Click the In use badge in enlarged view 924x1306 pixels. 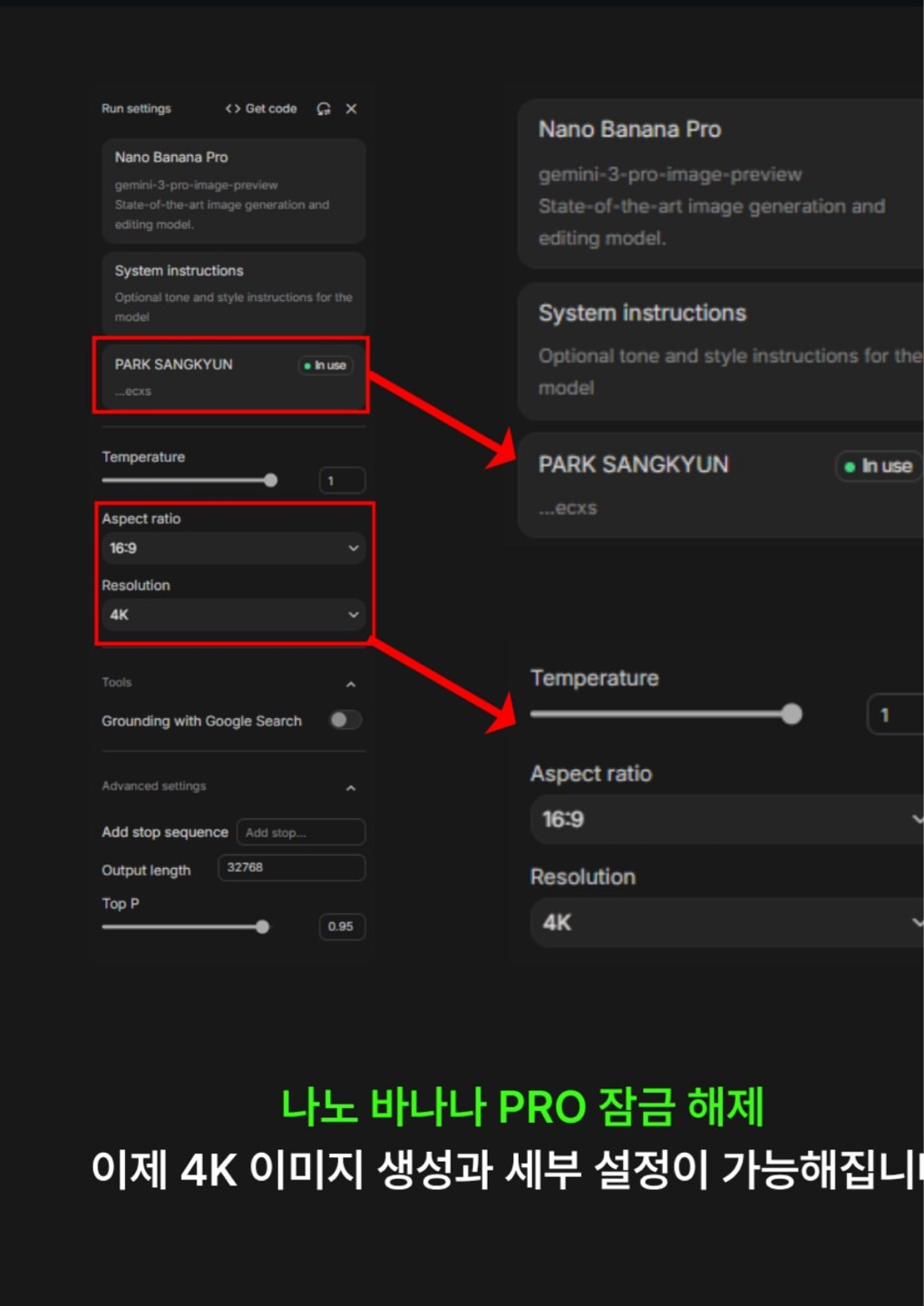coord(877,466)
